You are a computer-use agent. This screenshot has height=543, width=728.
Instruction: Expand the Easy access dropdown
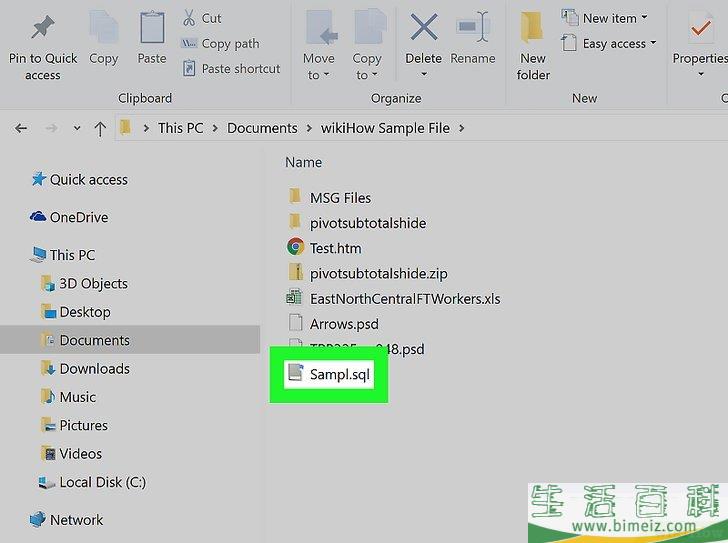(609, 43)
